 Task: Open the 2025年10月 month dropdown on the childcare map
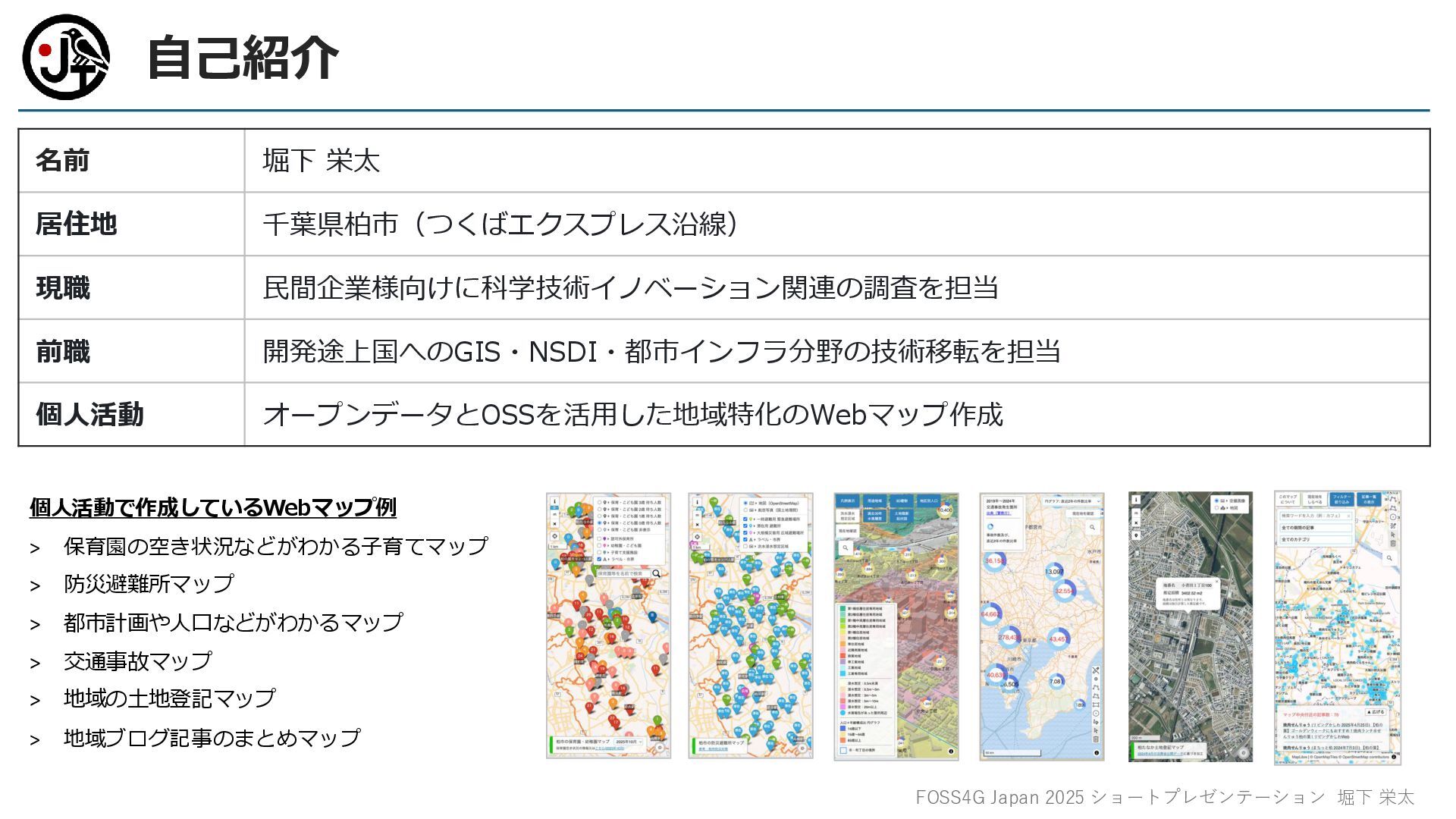pos(629,741)
